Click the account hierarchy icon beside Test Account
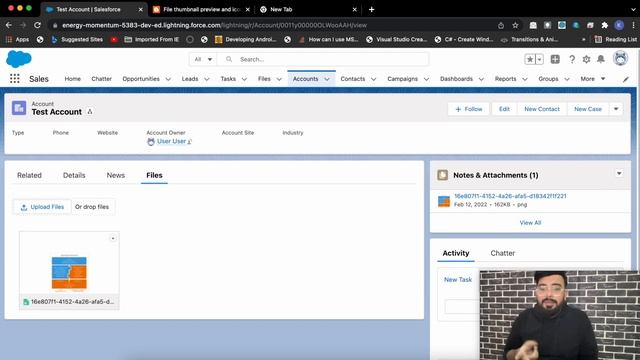Screen dimensions: 640x360 click(90, 111)
